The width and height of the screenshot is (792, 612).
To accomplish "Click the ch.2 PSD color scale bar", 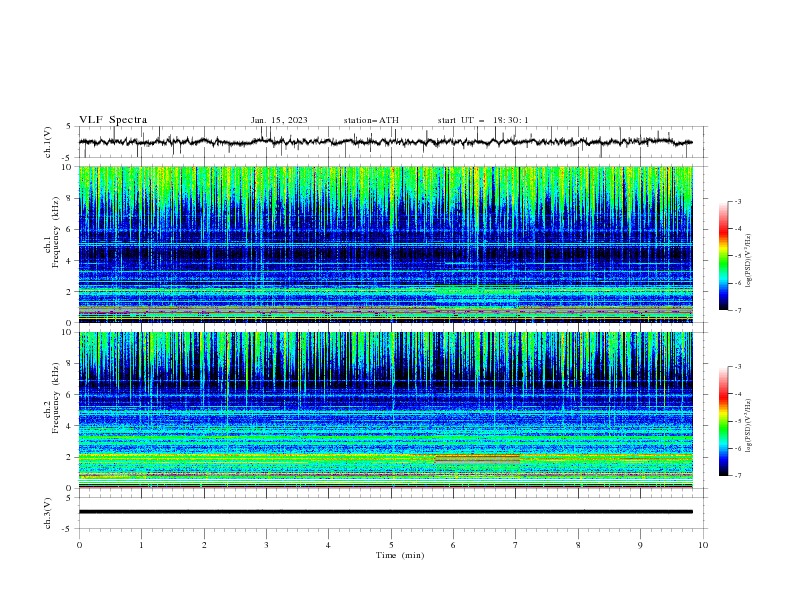I will [x=723, y=421].
